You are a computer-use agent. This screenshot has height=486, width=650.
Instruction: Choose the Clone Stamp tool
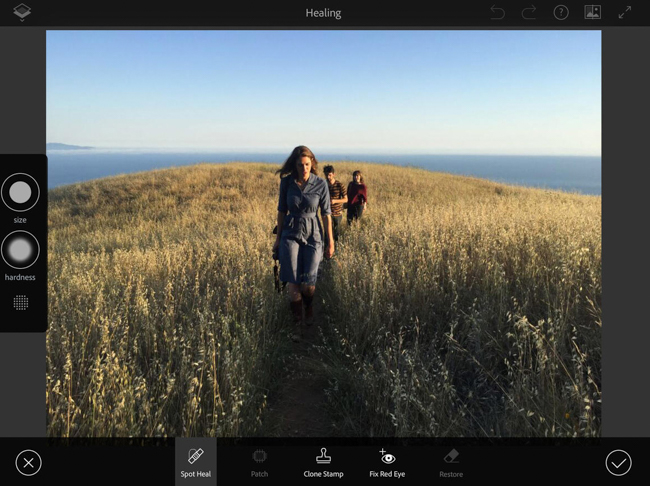(x=323, y=462)
